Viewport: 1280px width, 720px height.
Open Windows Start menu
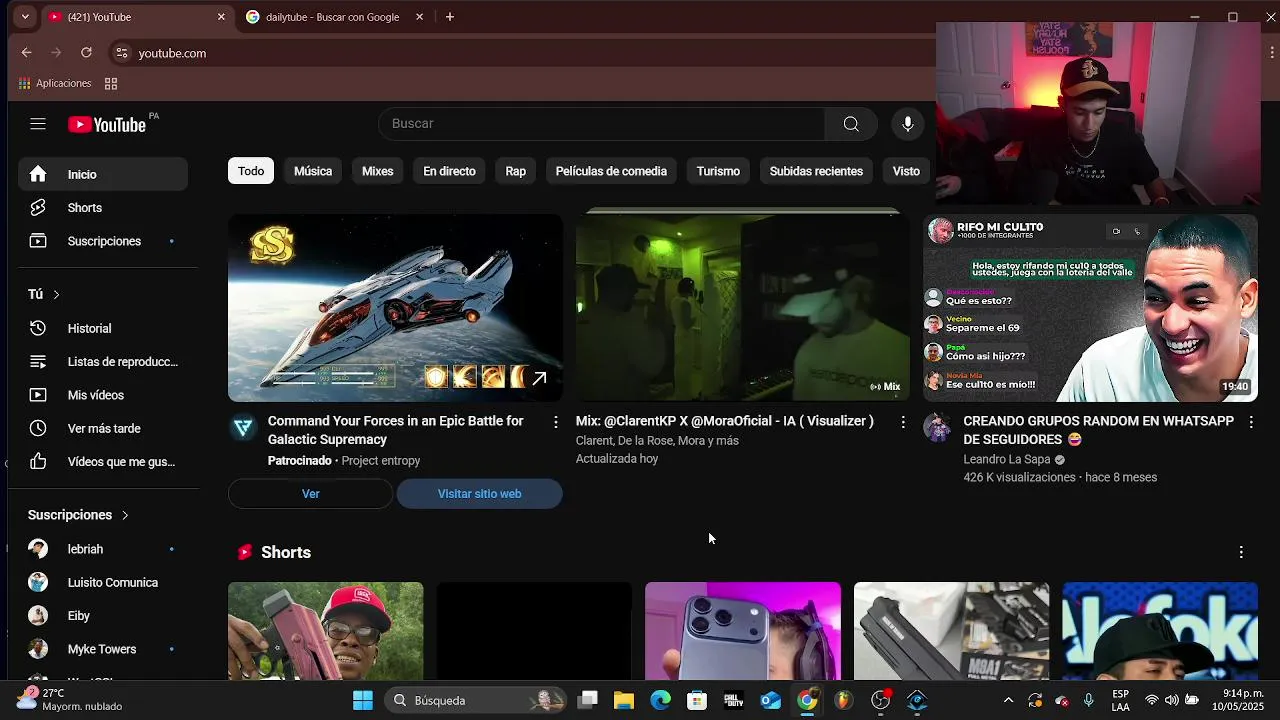click(x=363, y=700)
